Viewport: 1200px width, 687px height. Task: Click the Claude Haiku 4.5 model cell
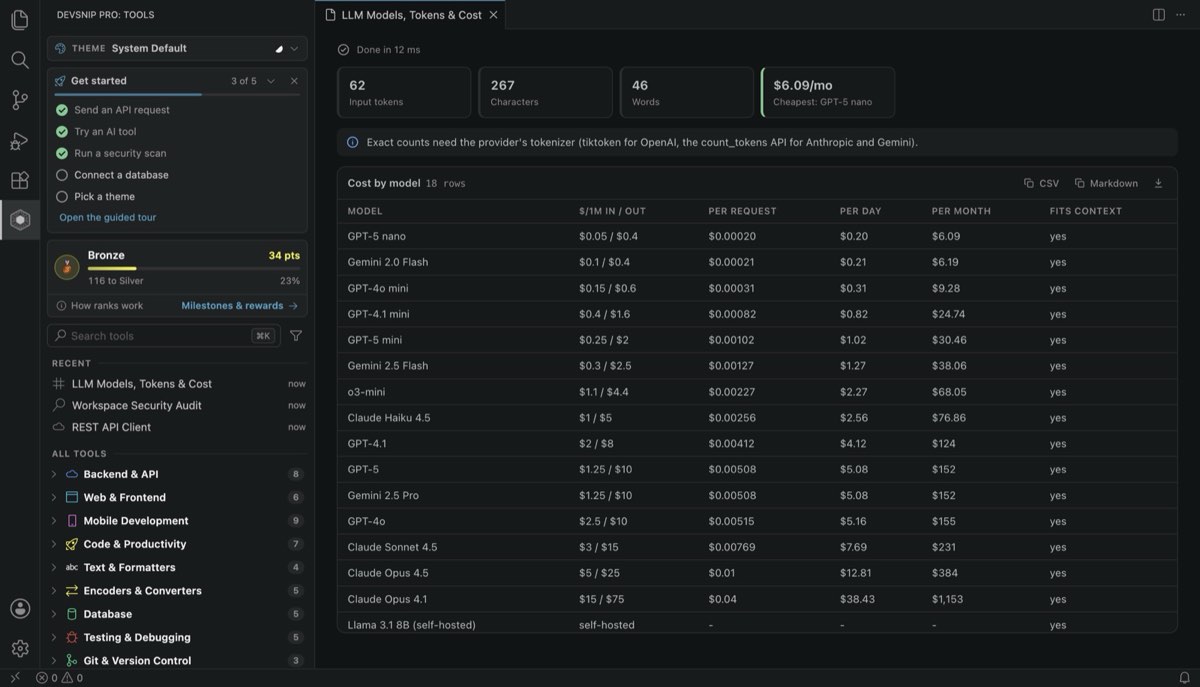[x=389, y=418]
